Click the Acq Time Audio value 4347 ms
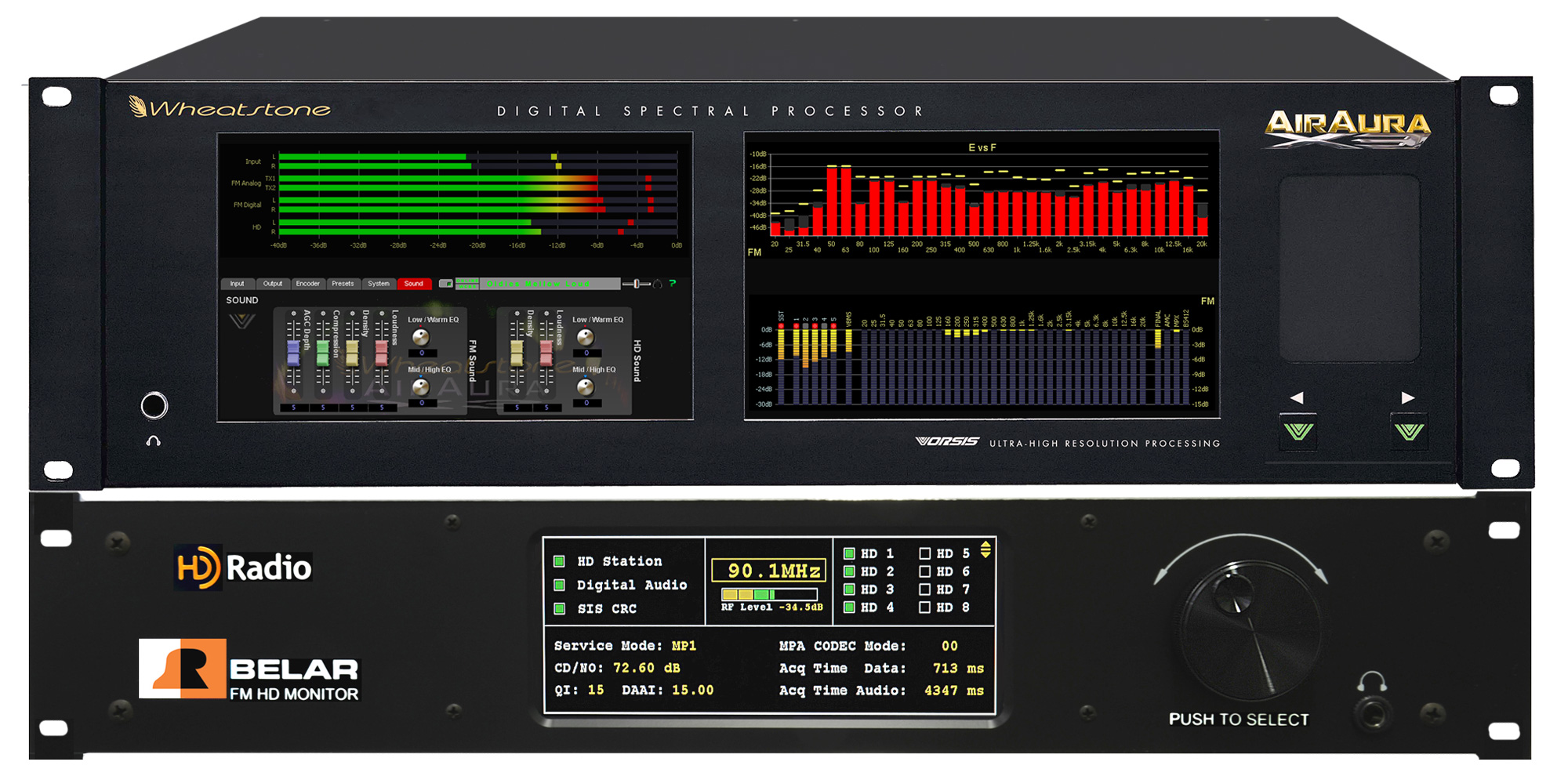The image size is (1568, 776). click(954, 691)
